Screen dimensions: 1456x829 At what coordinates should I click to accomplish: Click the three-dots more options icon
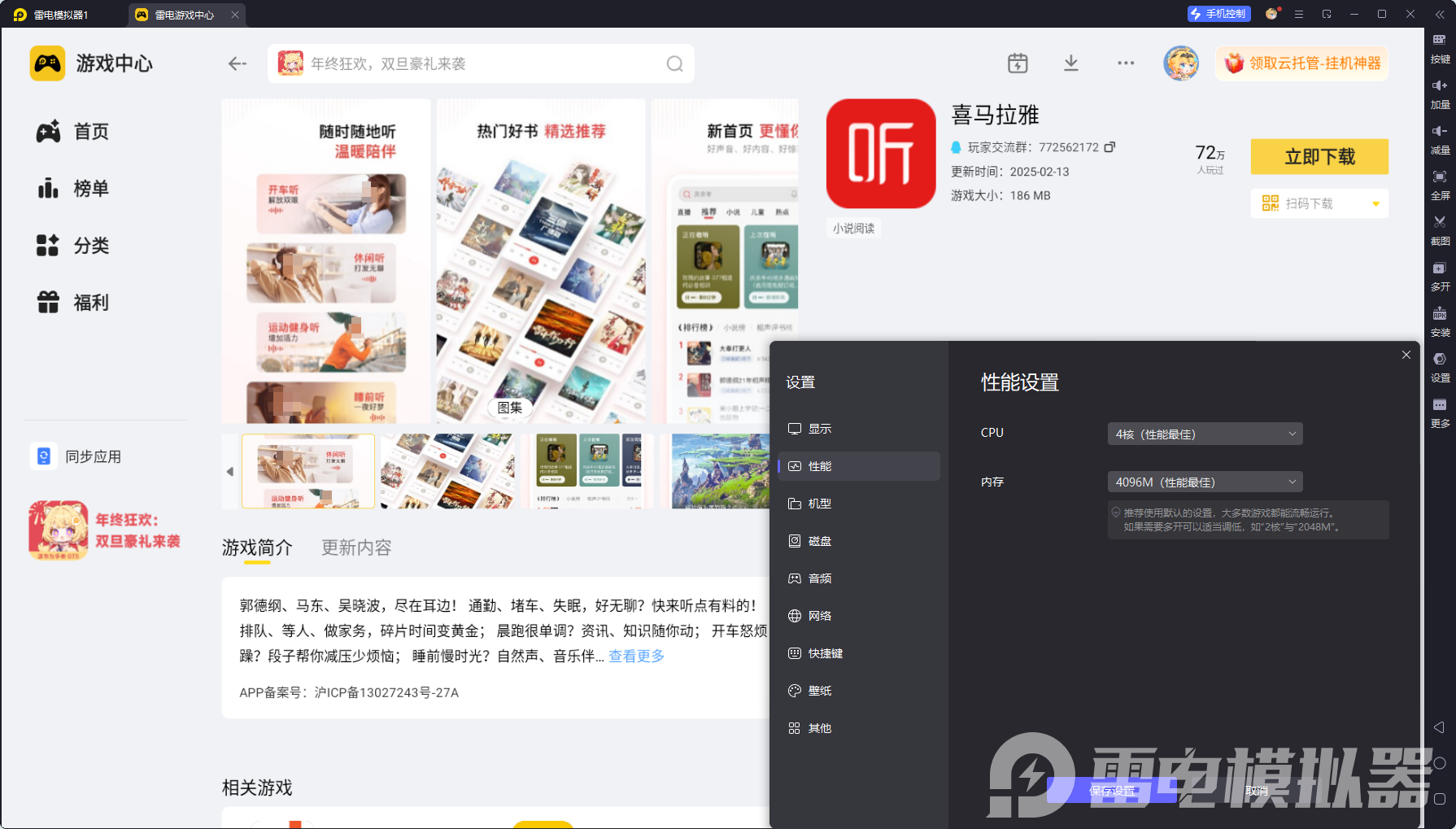1126,63
